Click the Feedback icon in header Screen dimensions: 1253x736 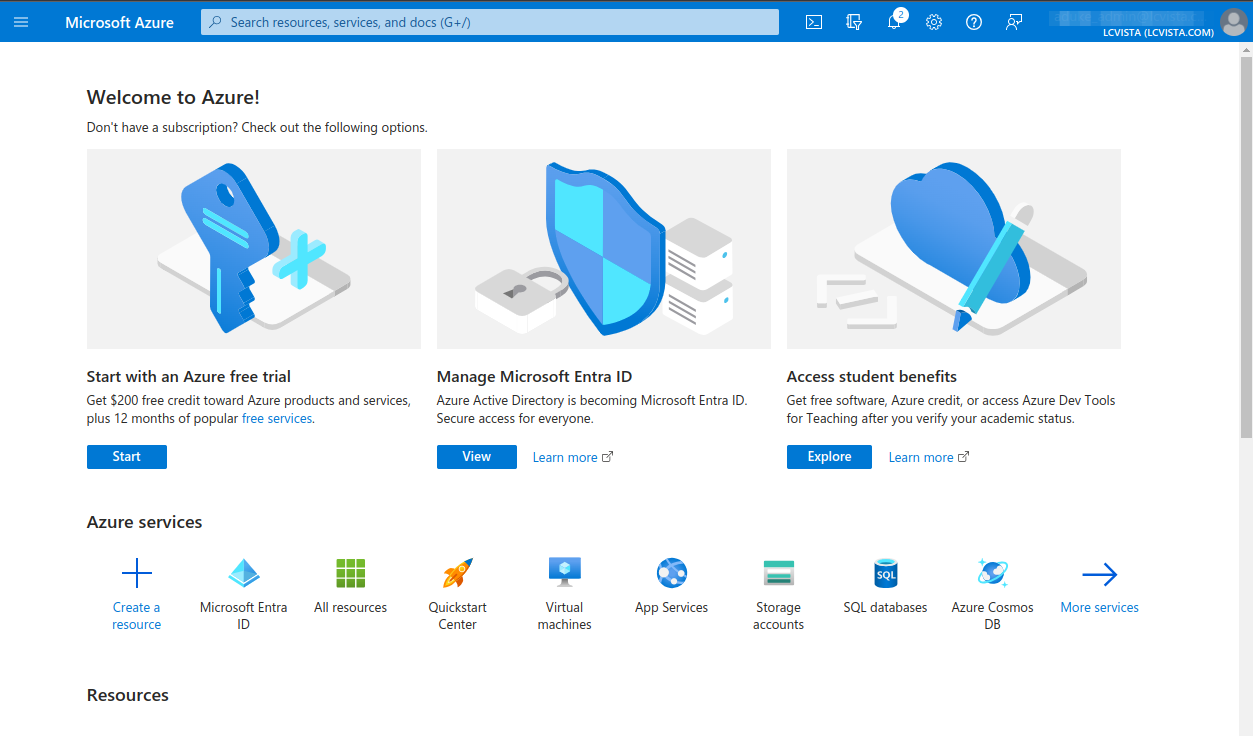coord(1014,22)
